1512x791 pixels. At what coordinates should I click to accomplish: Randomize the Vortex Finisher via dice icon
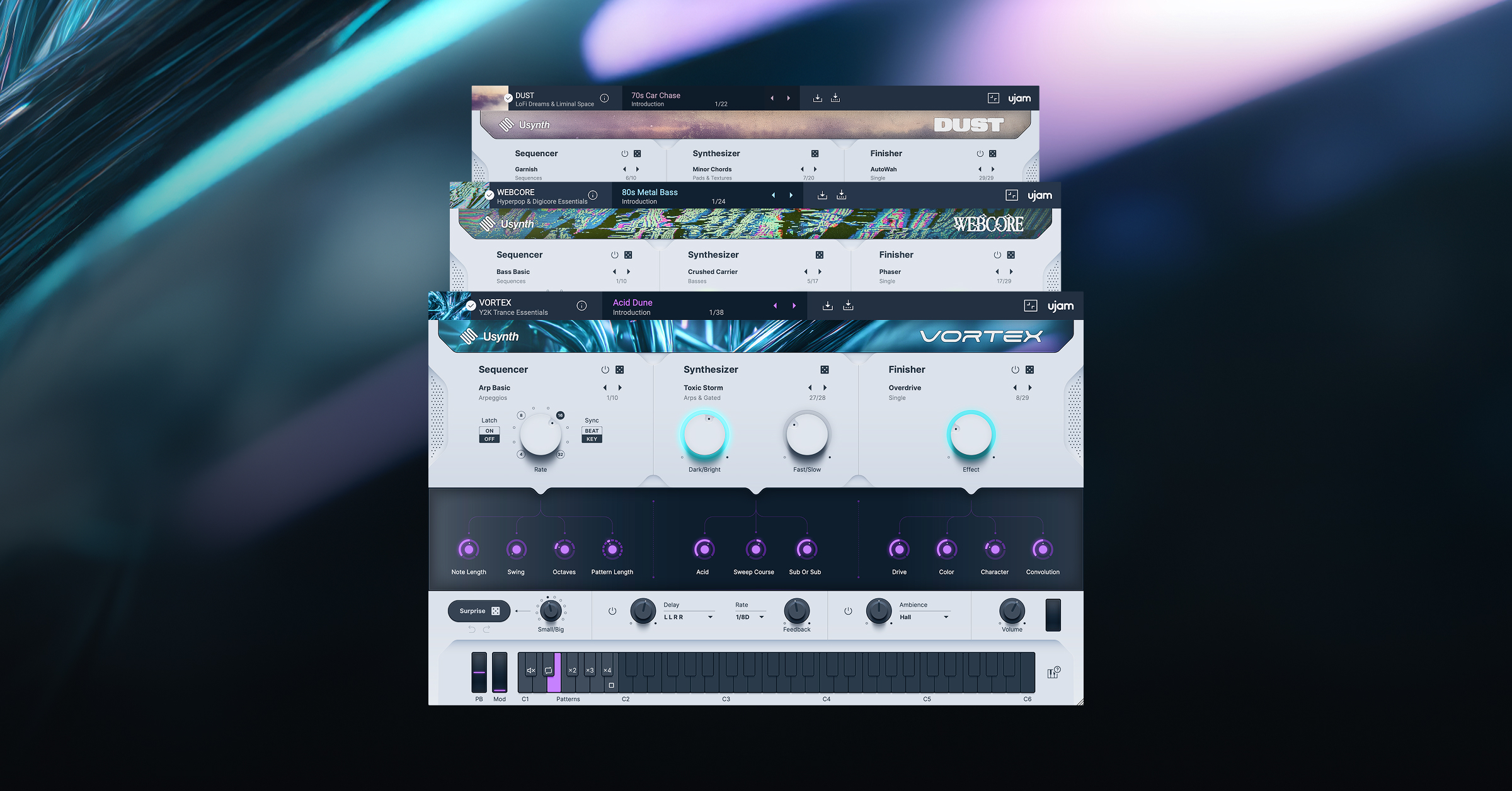pos(1029,370)
